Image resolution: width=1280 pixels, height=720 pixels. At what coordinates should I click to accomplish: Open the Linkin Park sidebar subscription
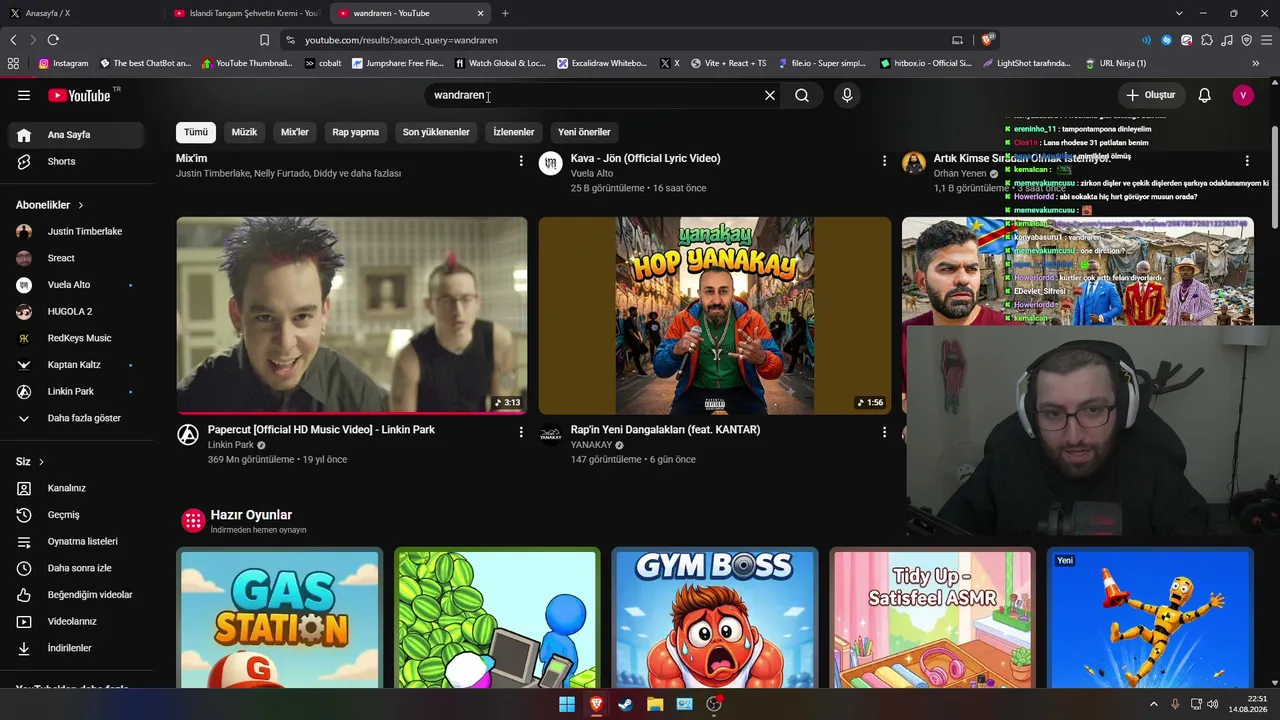click(x=77, y=391)
